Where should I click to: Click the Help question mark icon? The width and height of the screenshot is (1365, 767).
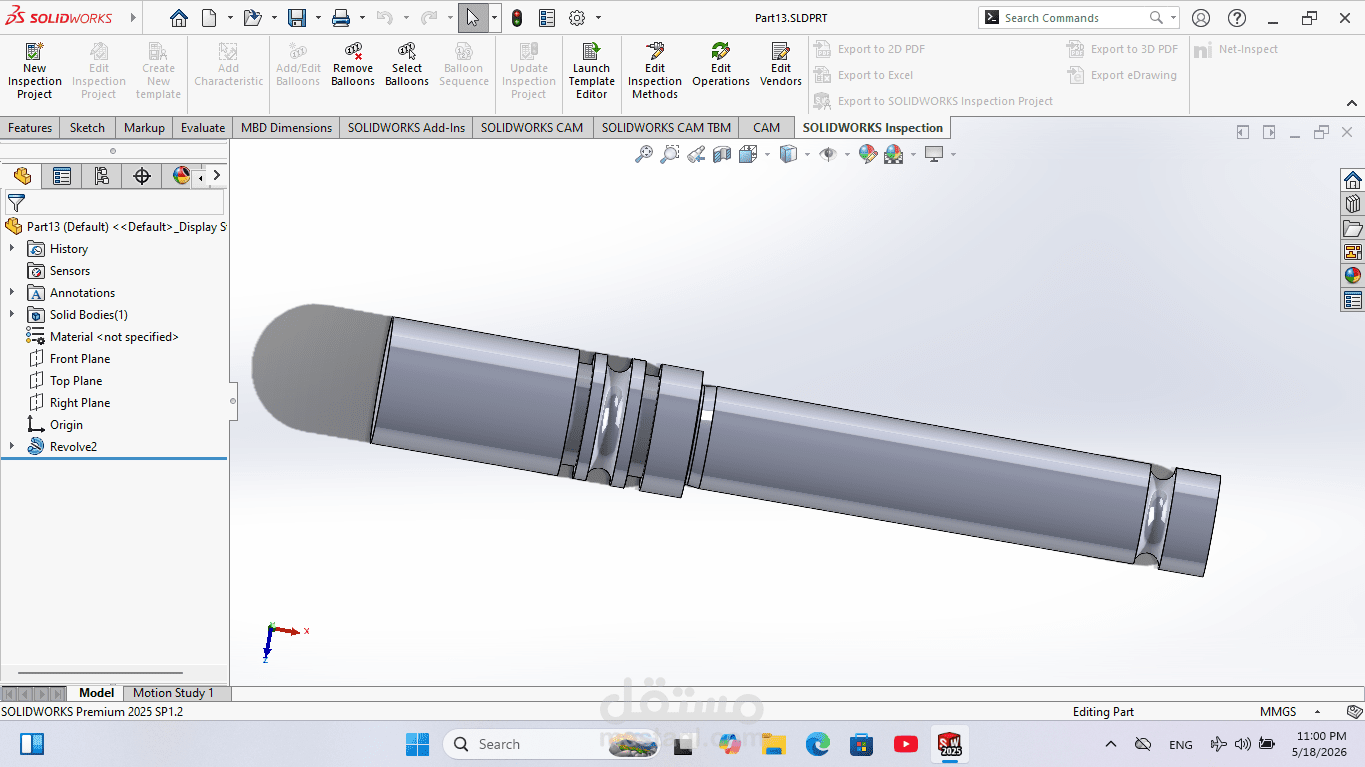pos(1237,18)
